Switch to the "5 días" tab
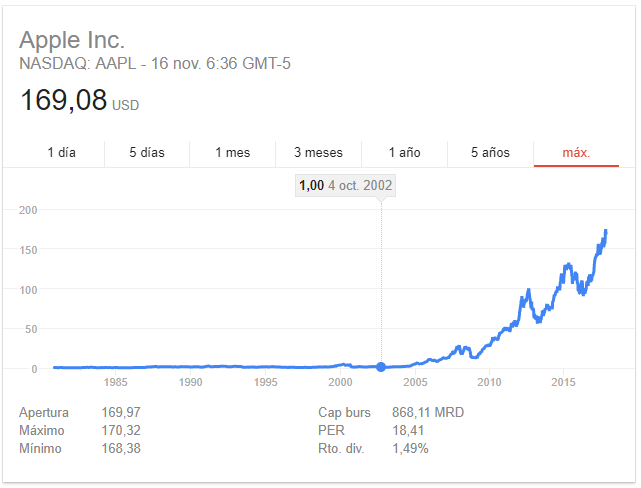Screen dimensions: 641x488 (x=147, y=153)
